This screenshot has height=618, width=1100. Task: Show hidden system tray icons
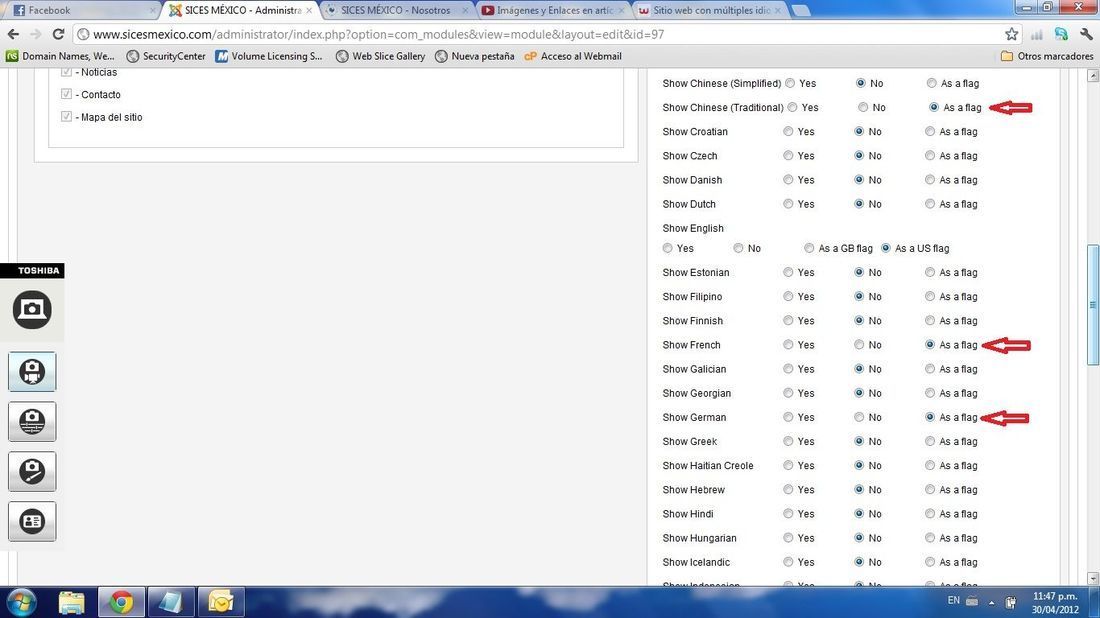pyautogui.click(x=991, y=602)
